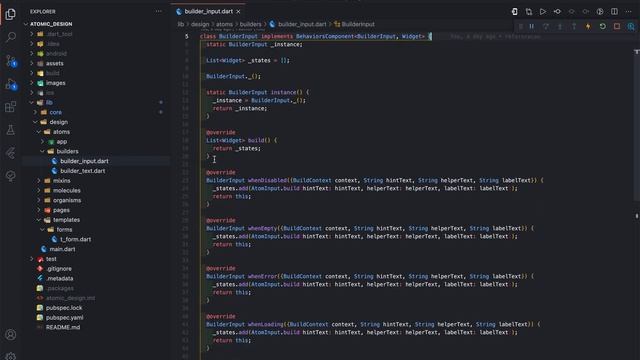The width and height of the screenshot is (640, 360).
Task: Click the debug Step Over icon
Action: [546, 27]
